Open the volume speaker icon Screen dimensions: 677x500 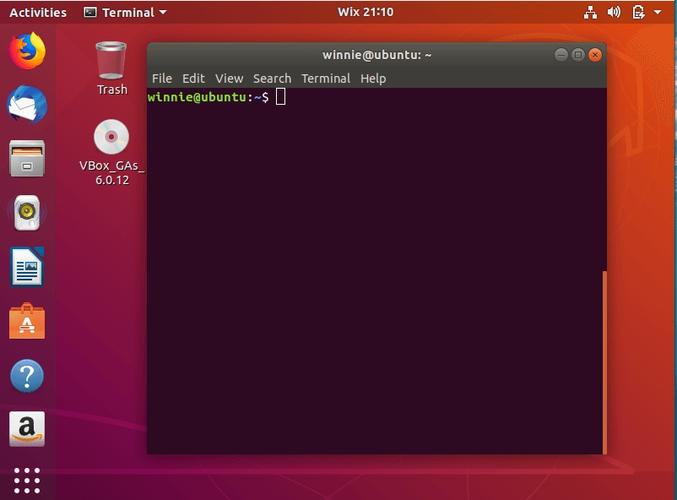click(614, 12)
